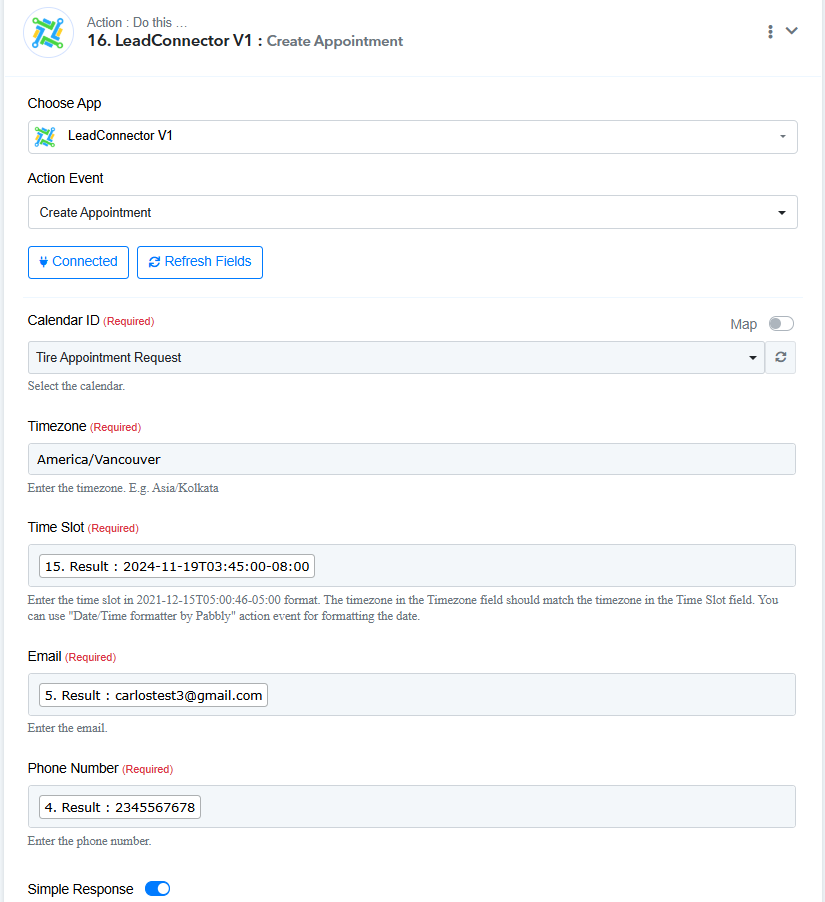Click the plug icon on Connected button
The height and width of the screenshot is (902, 825).
(43, 262)
